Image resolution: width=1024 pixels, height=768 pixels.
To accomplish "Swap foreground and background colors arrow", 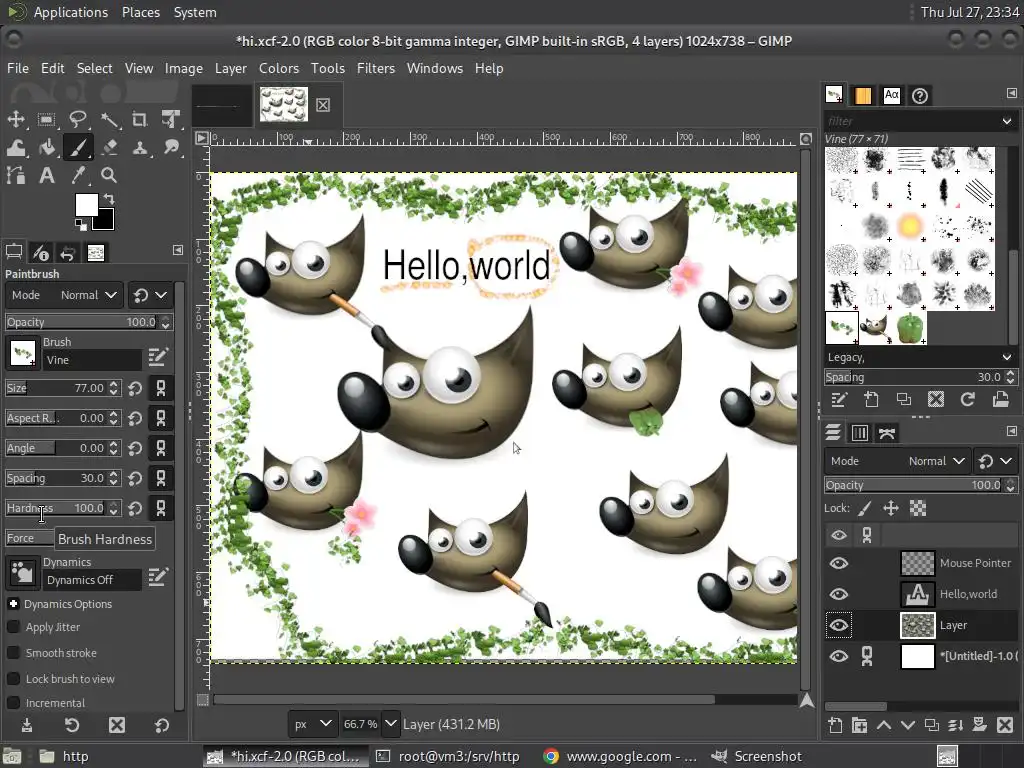I will (108, 199).
